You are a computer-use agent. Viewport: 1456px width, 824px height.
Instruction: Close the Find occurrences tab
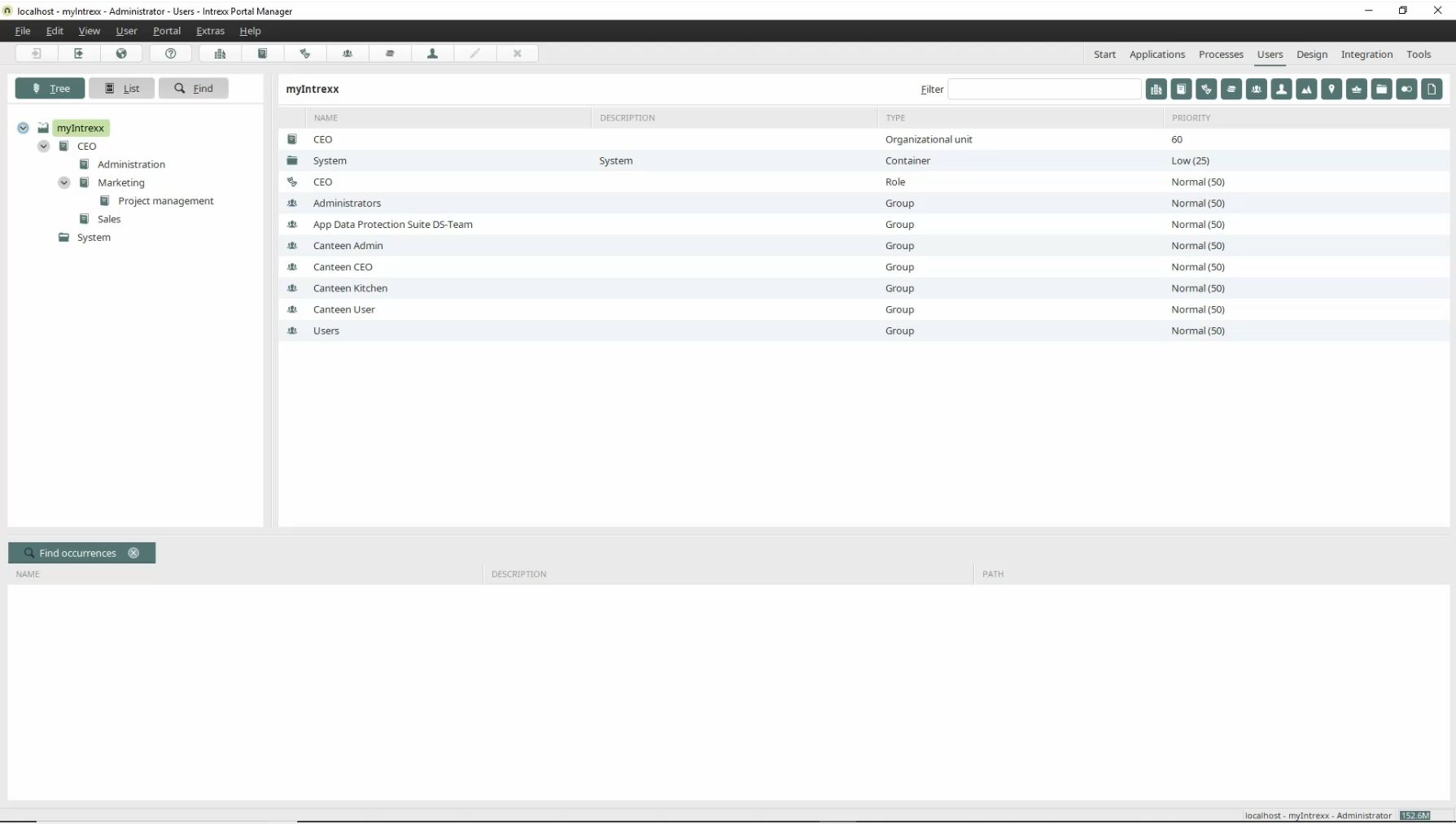click(133, 553)
